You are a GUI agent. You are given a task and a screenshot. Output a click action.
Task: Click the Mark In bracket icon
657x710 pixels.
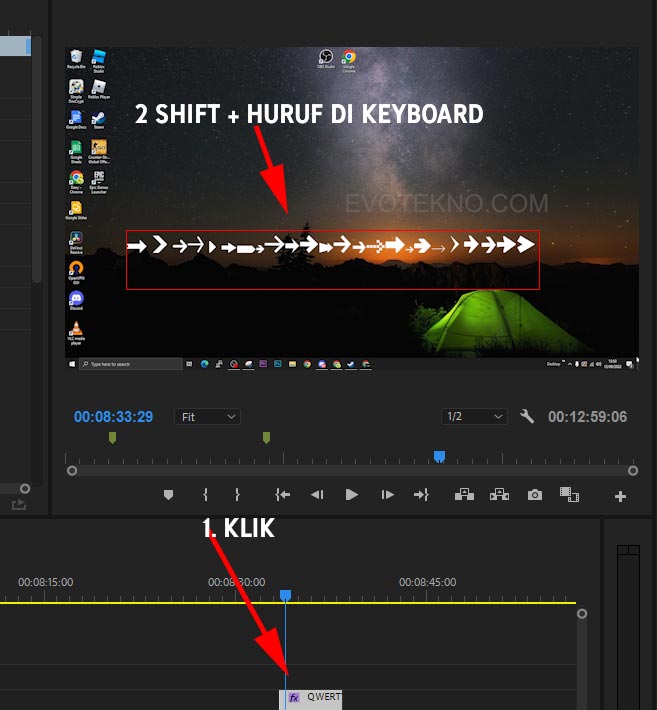(205, 494)
